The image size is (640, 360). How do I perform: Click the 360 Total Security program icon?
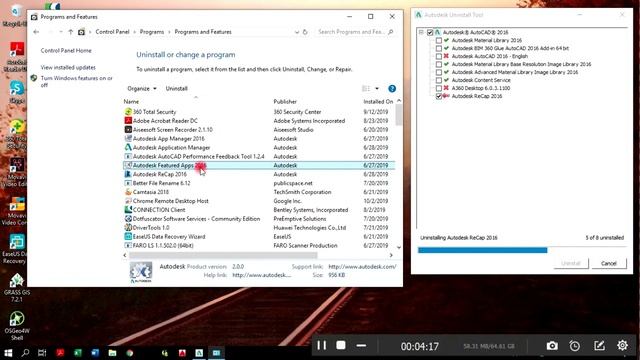[x=128, y=111]
